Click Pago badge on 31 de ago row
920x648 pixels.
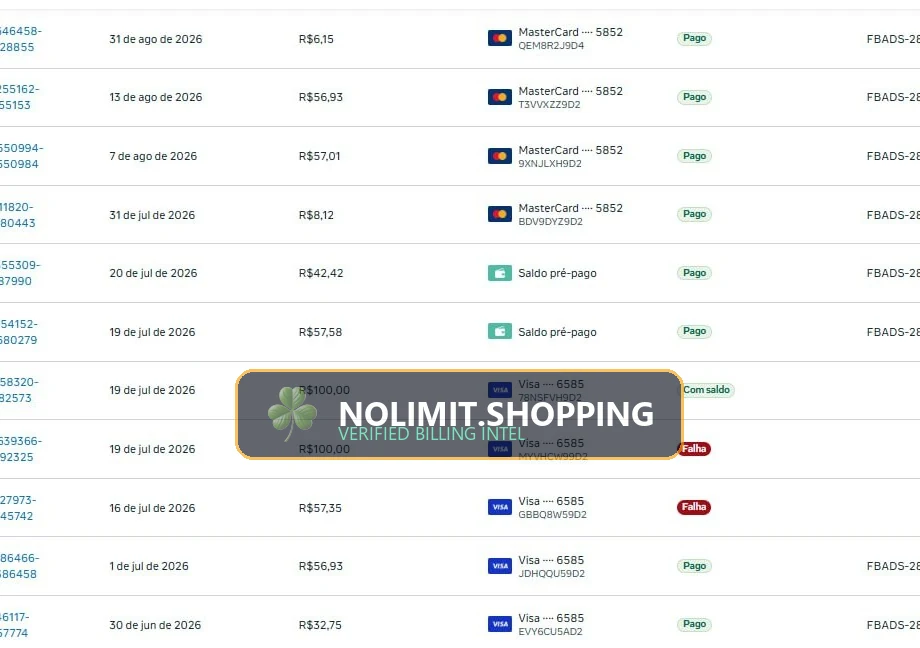pyautogui.click(x=694, y=38)
